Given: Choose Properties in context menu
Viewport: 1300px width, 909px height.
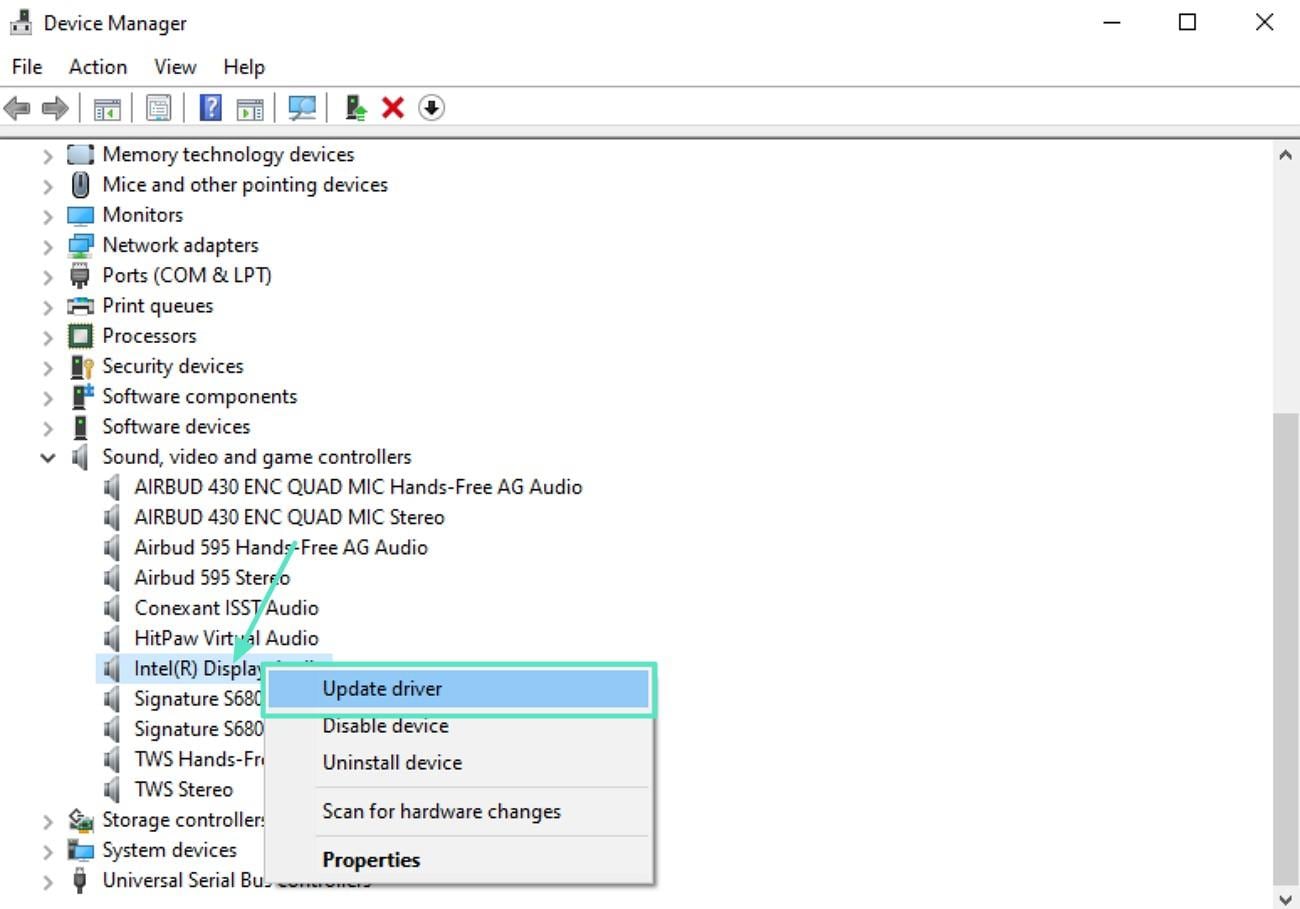Looking at the screenshot, I should pyautogui.click(x=459, y=860).
